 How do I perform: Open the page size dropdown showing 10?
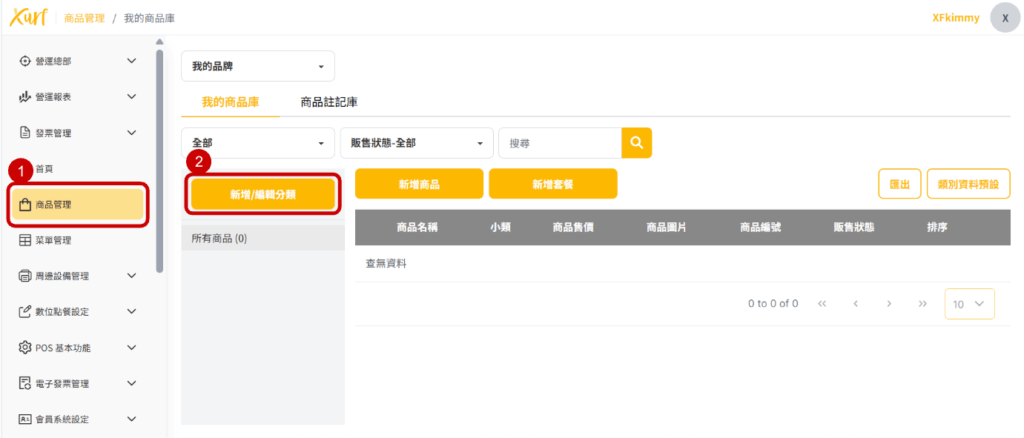[x=969, y=304]
